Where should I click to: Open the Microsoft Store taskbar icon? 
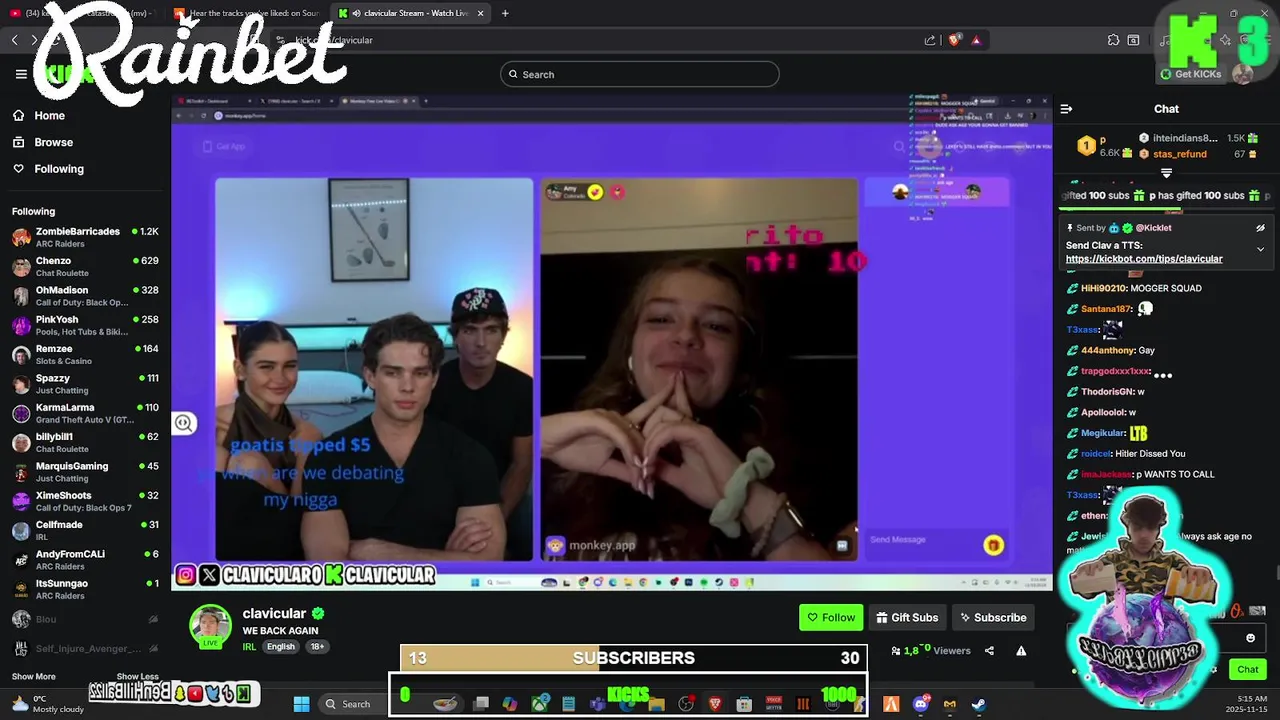pos(744,704)
